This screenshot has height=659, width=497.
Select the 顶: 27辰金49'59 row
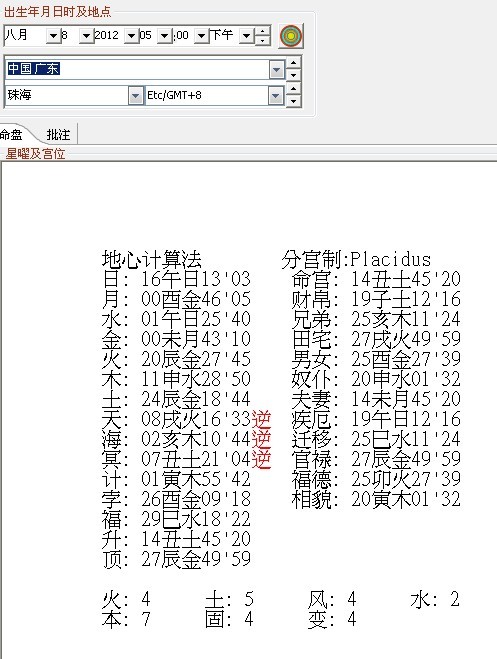[176, 559]
